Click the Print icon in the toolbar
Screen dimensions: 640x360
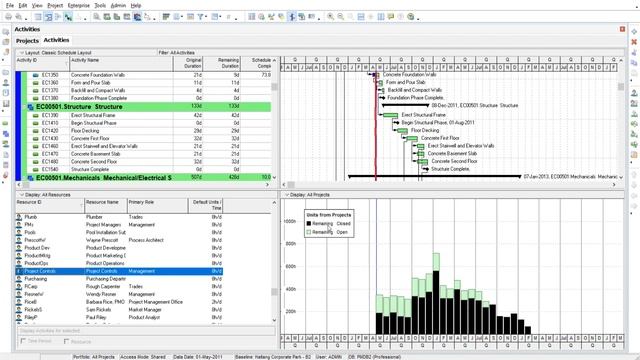tap(8, 17)
